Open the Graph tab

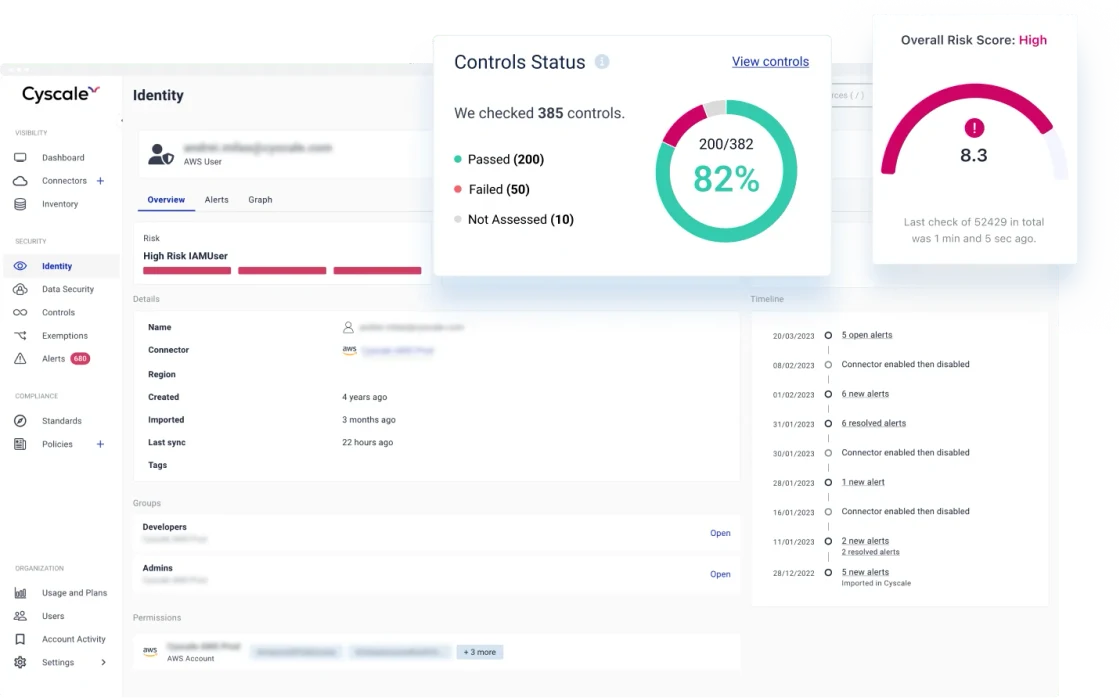tap(260, 199)
